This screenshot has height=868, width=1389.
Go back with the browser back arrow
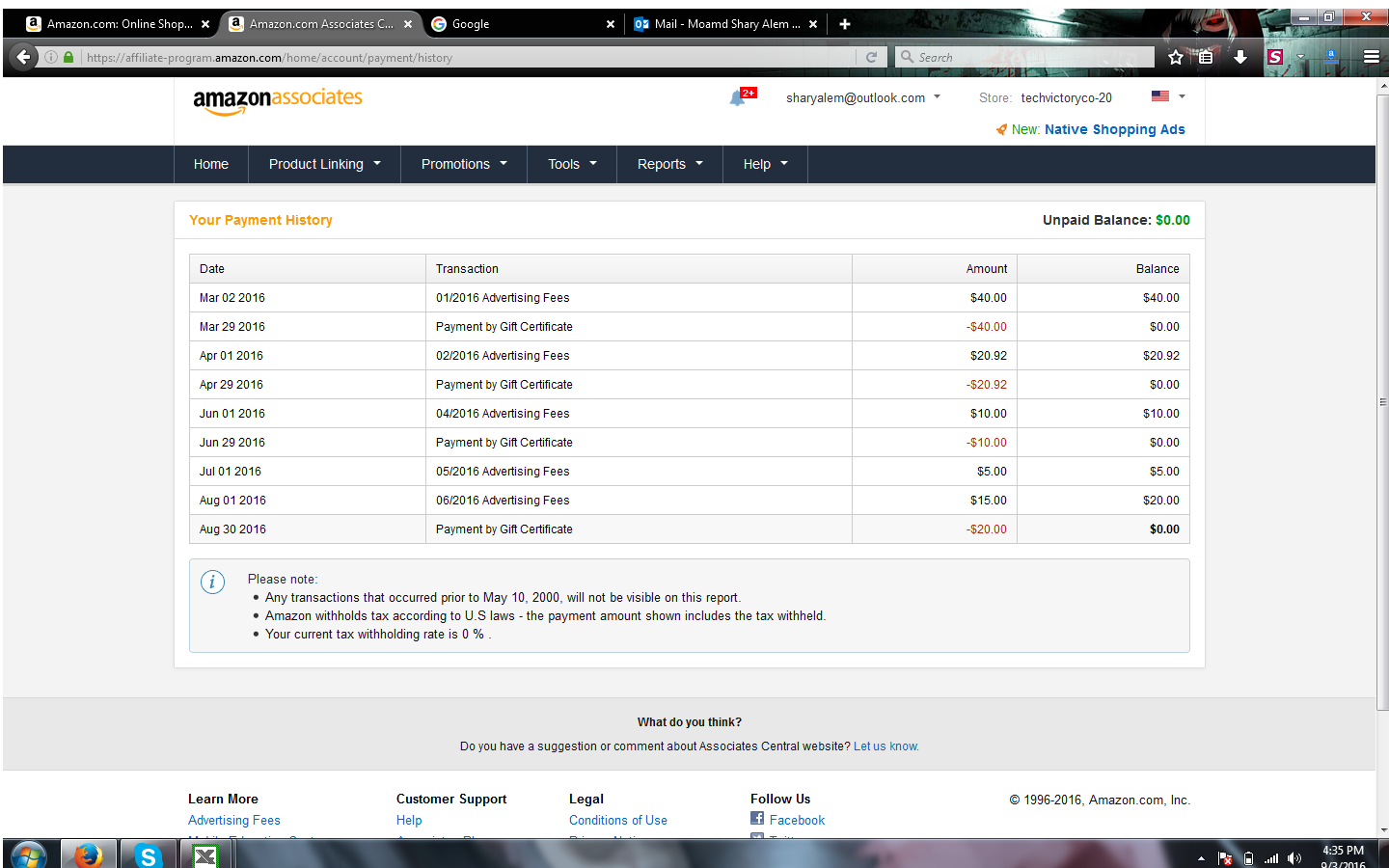pos(24,57)
